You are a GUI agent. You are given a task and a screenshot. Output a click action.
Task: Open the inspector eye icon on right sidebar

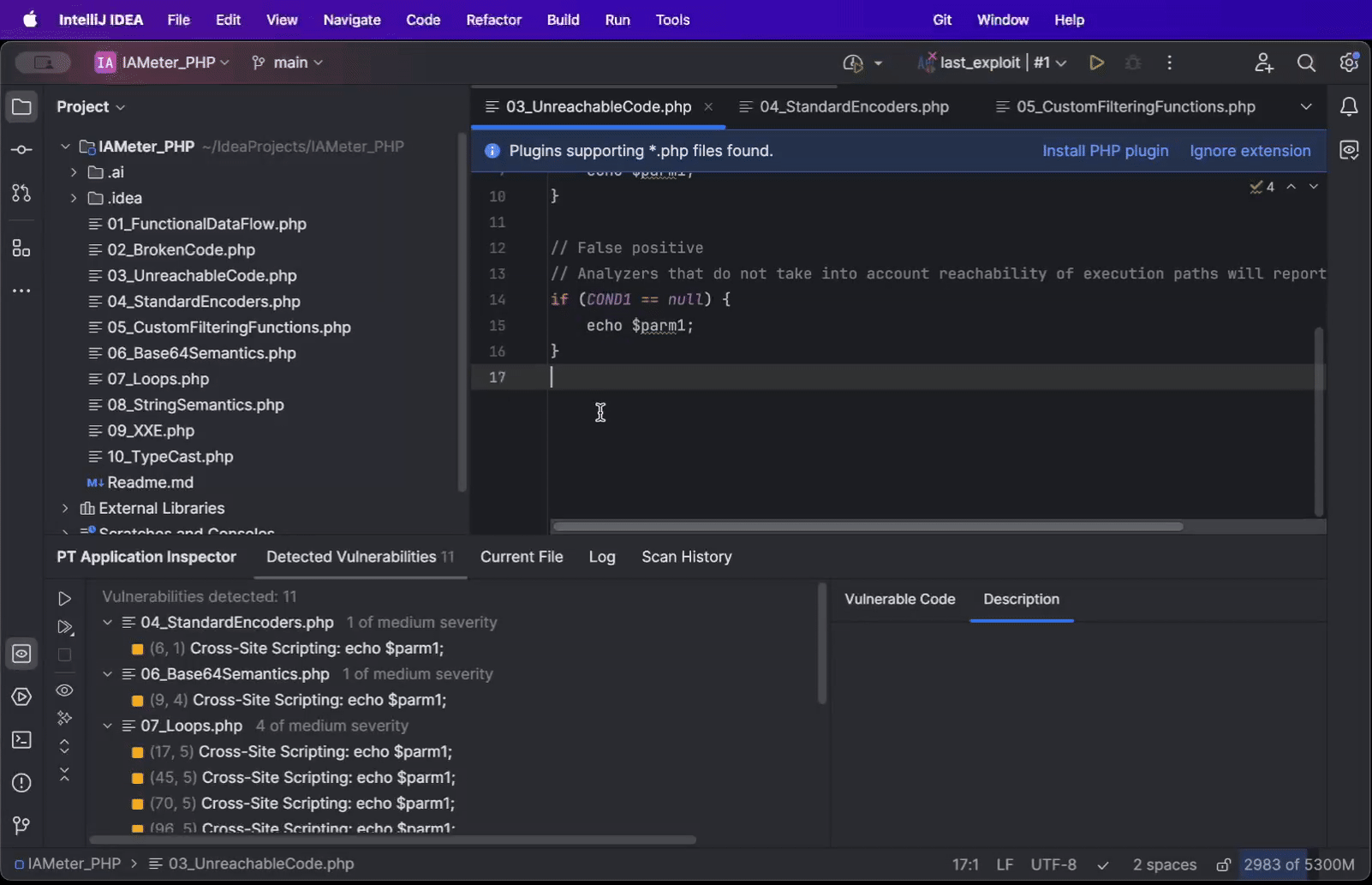click(1349, 151)
